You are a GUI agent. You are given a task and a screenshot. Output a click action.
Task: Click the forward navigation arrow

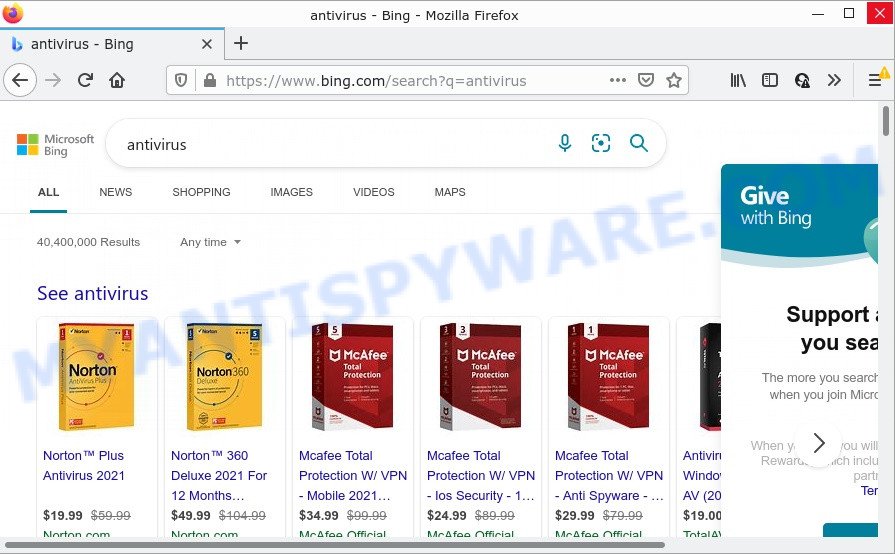[x=53, y=80]
